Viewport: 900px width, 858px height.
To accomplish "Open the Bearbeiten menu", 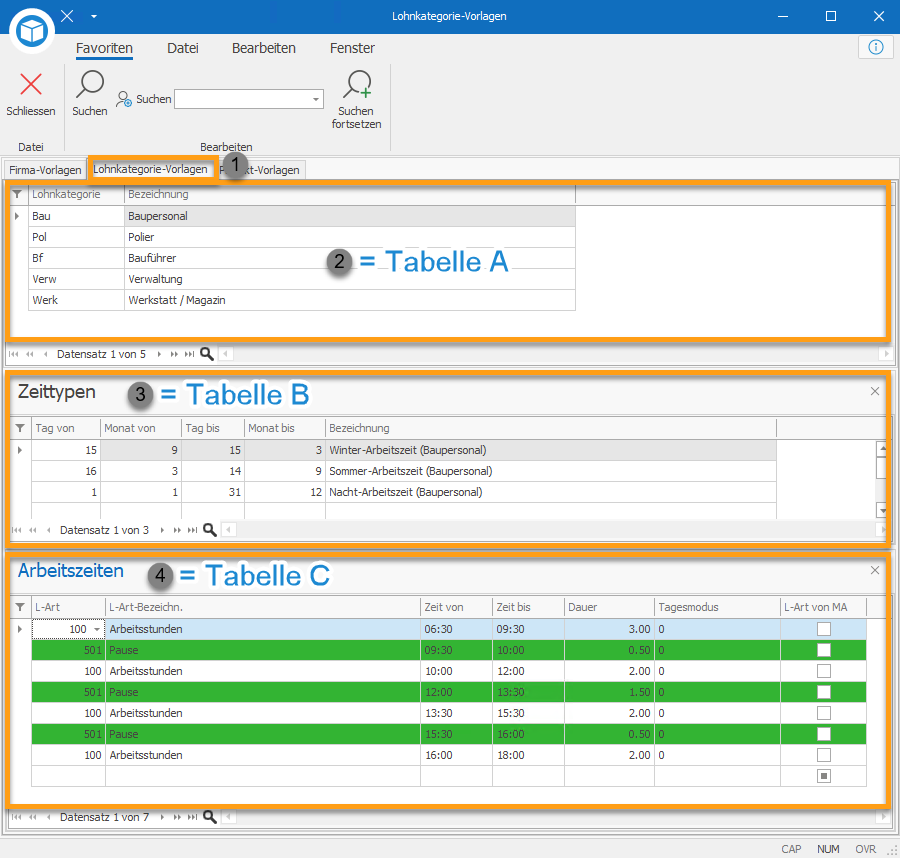I will pyautogui.click(x=263, y=48).
